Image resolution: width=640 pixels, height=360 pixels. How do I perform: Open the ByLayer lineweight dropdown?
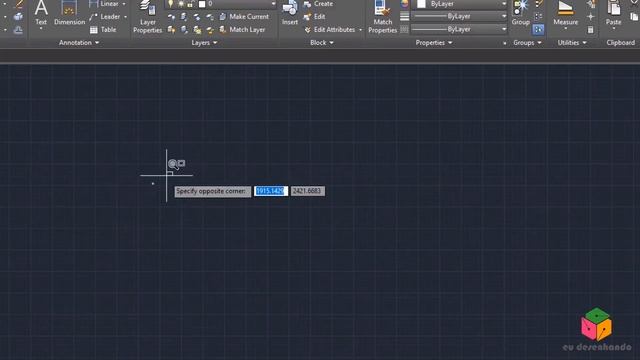coord(504,16)
